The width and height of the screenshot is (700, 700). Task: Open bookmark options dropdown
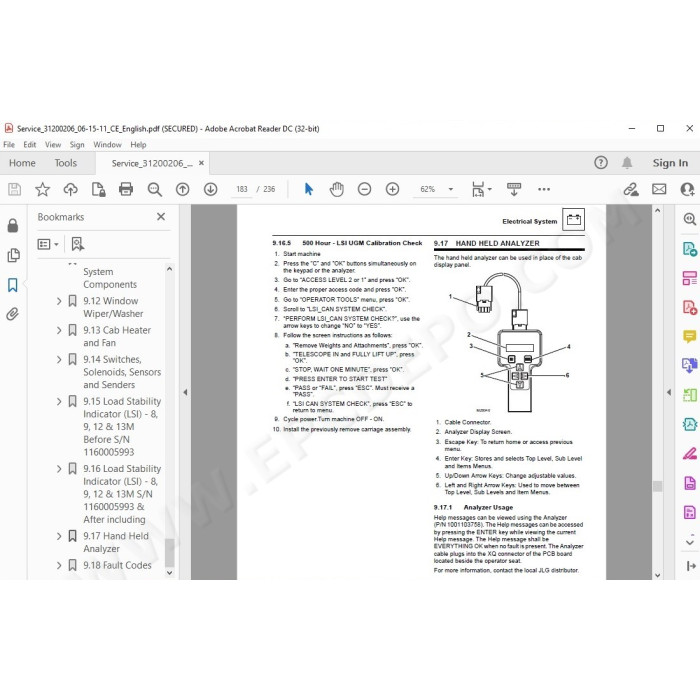coord(48,244)
